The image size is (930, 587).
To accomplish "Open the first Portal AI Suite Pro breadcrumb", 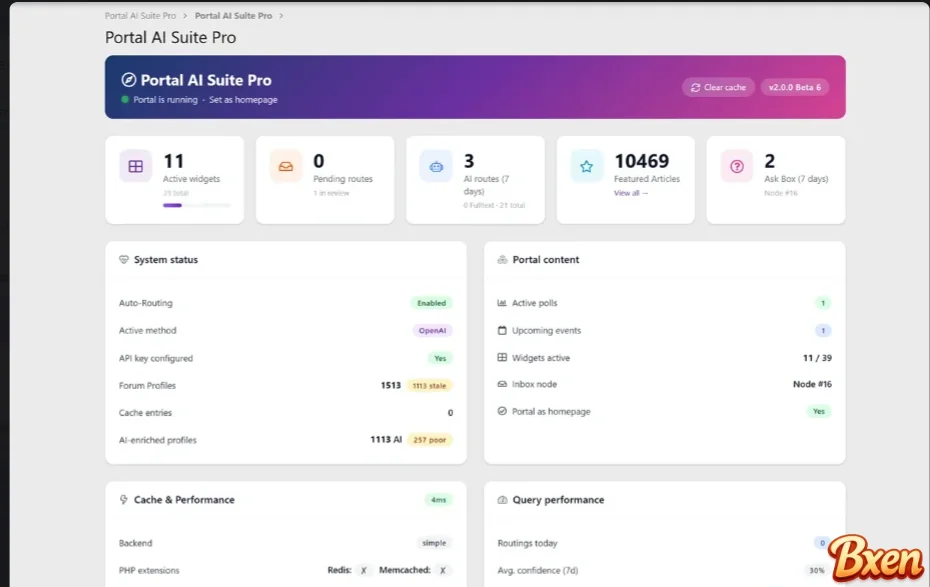I will 141,16.
